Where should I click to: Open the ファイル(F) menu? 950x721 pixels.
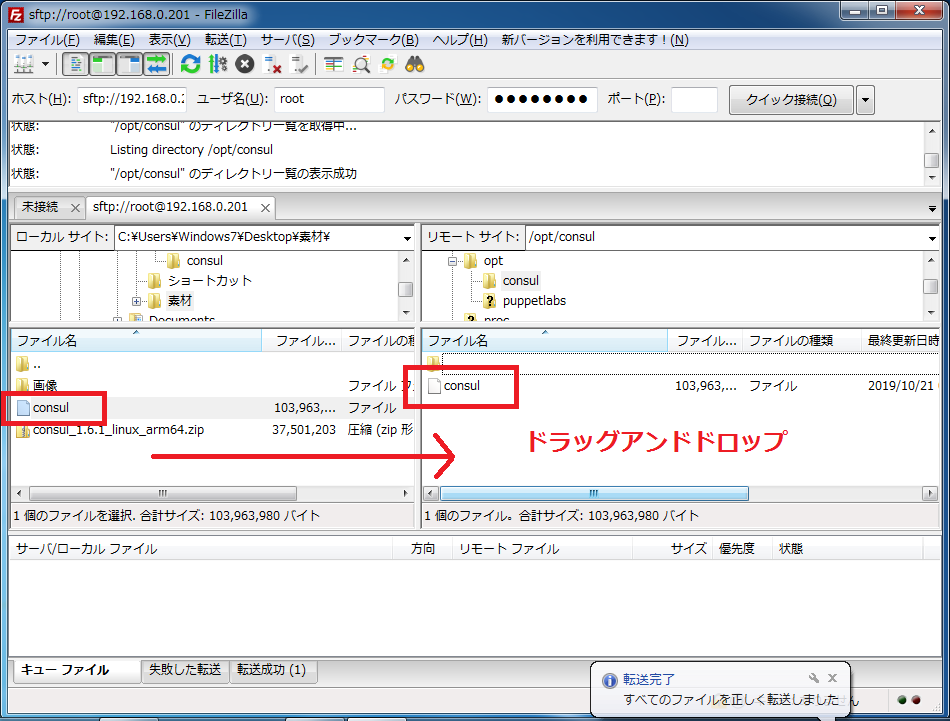pyautogui.click(x=47, y=40)
